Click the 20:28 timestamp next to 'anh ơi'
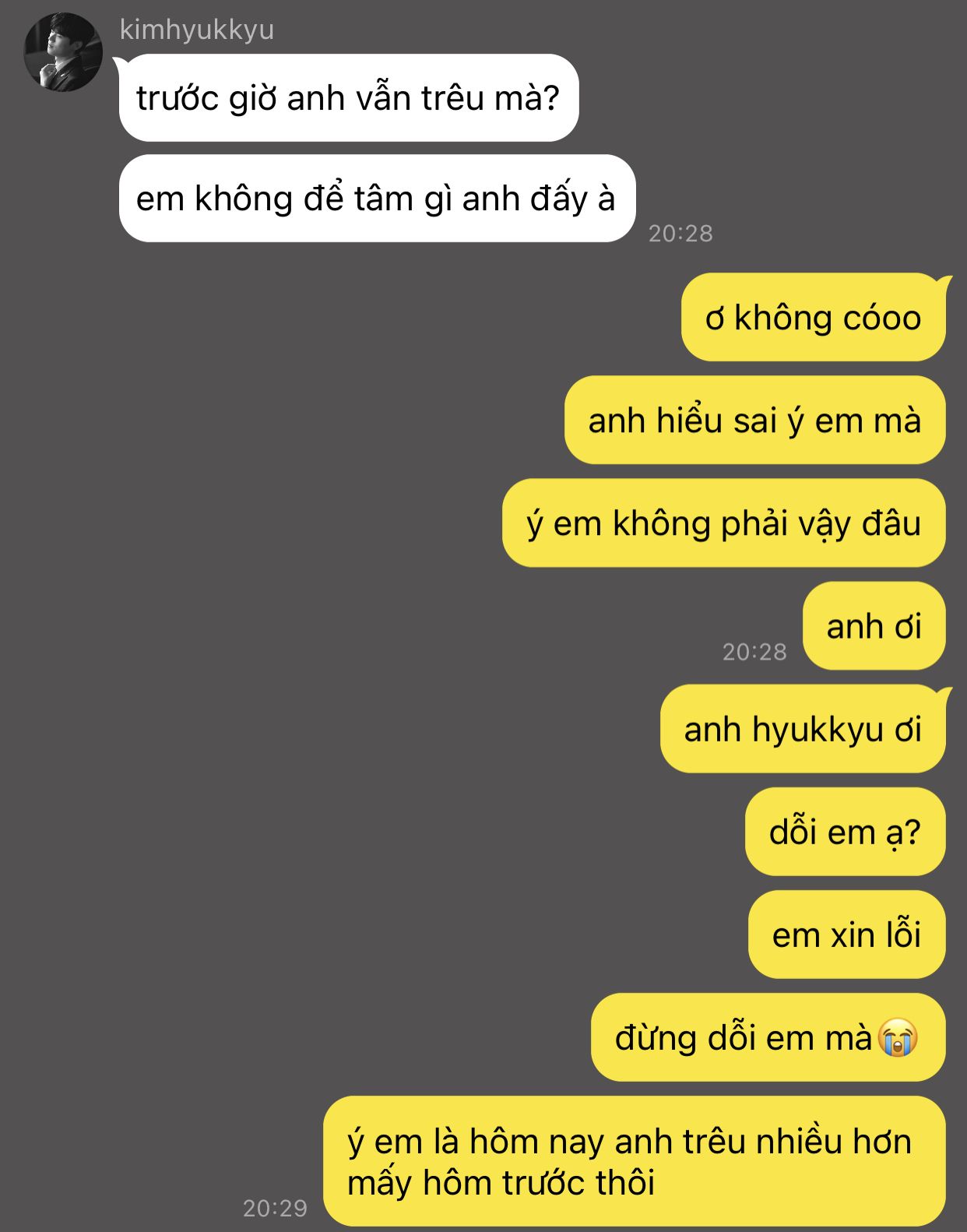This screenshot has height=1232, width=967. (x=754, y=652)
